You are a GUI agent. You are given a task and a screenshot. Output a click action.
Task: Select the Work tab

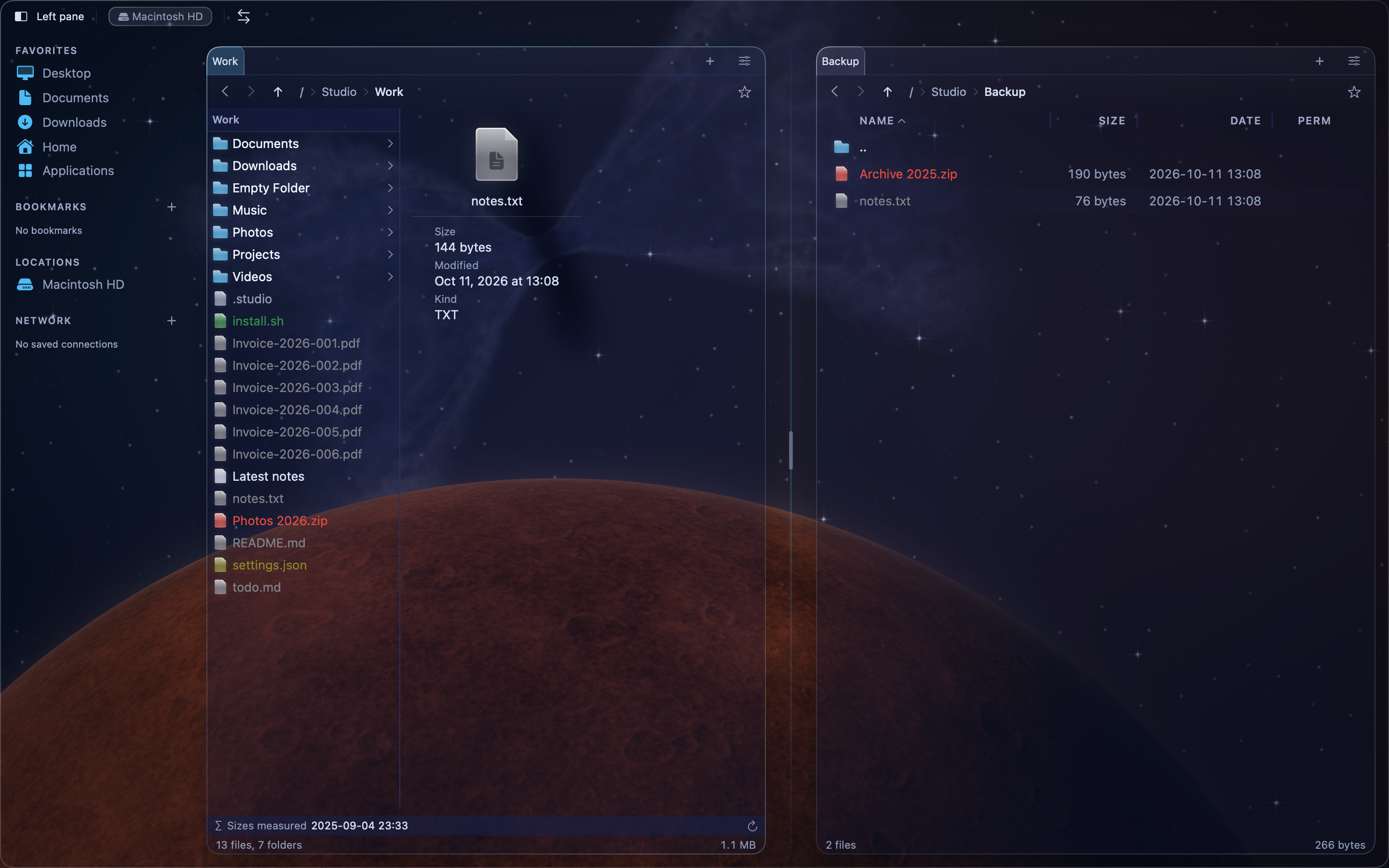tap(225, 61)
